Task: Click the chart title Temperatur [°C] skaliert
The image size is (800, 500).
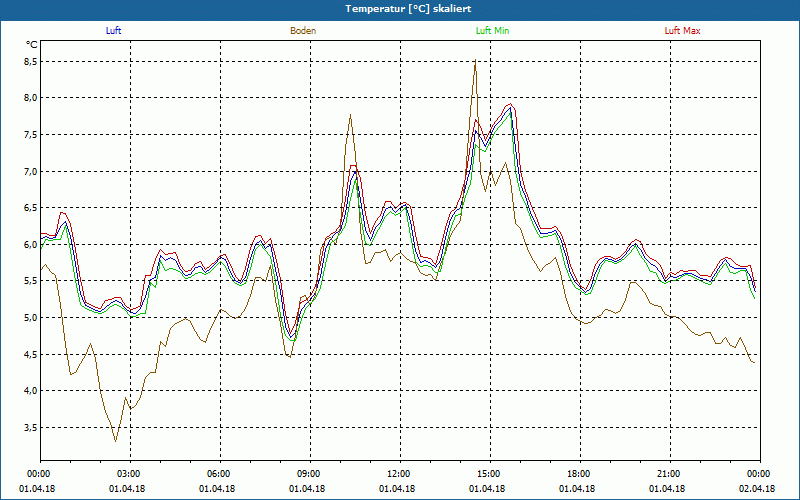Action: (x=408, y=9)
